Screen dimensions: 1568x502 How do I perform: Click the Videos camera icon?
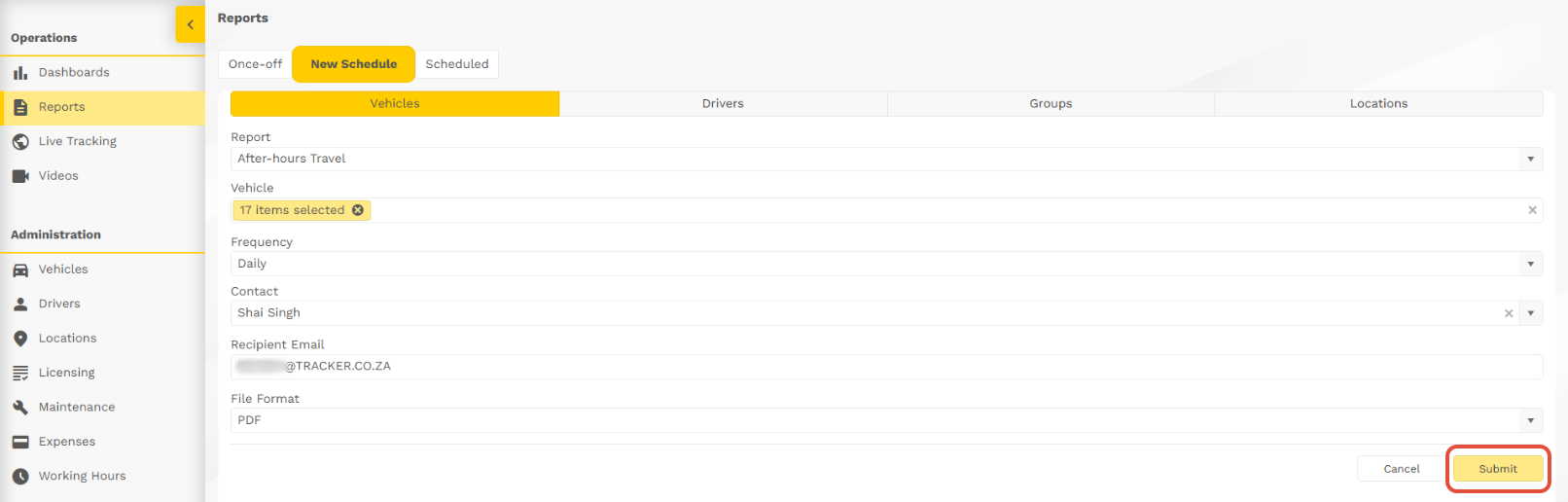click(20, 176)
